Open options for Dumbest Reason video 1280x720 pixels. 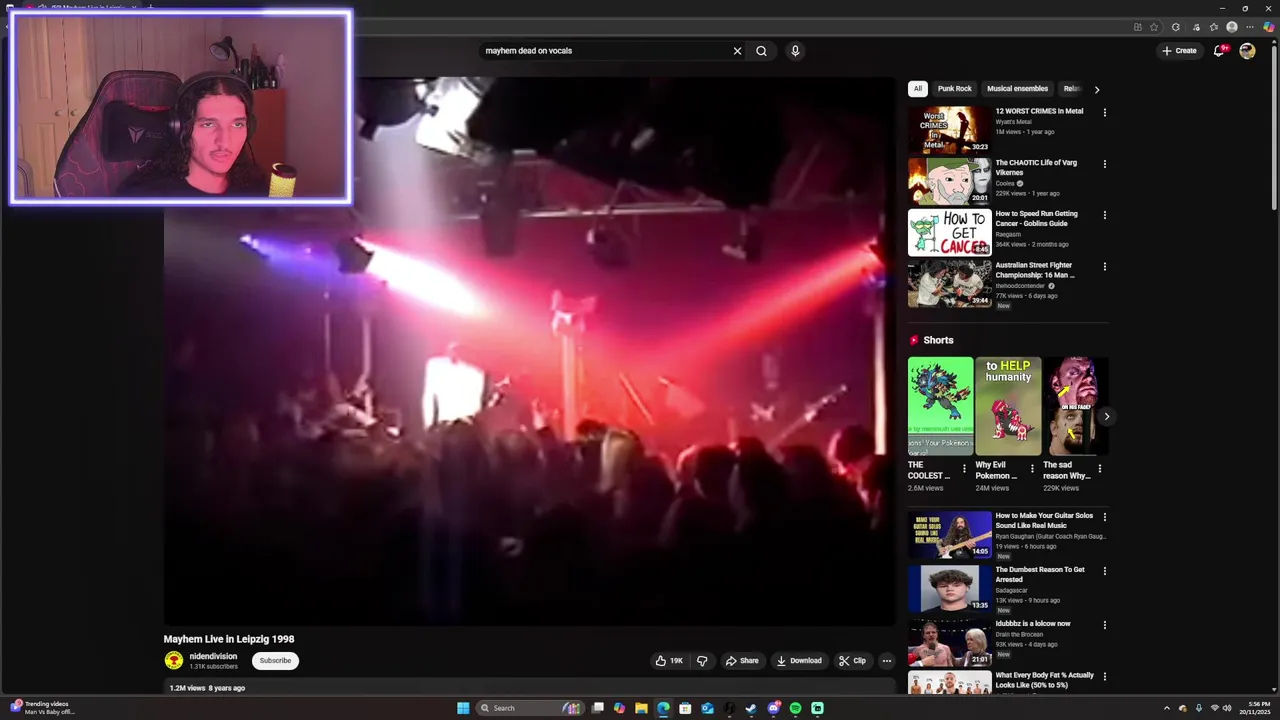[x=1105, y=571]
